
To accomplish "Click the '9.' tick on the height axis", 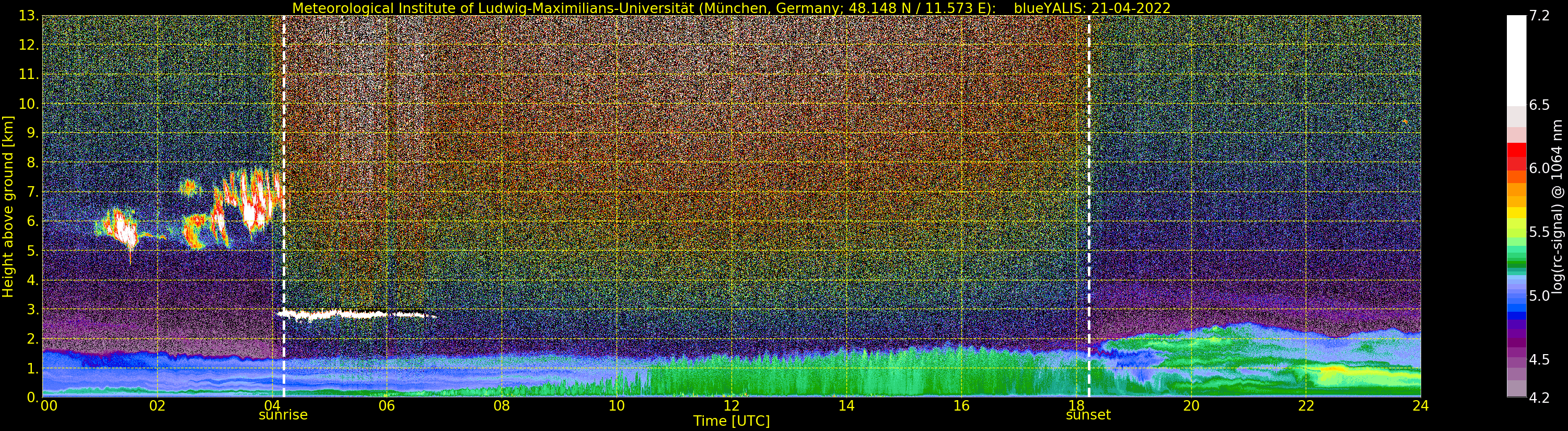I will [32, 133].
